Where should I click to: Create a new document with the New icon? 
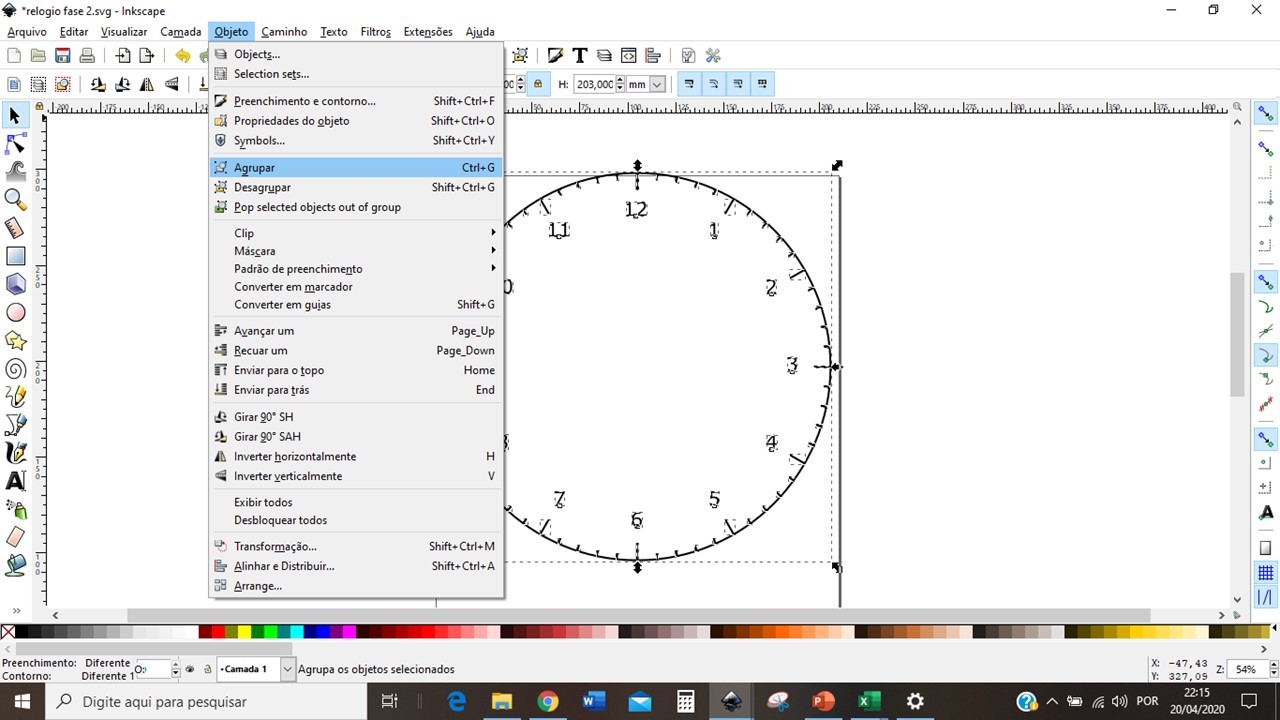coord(14,56)
